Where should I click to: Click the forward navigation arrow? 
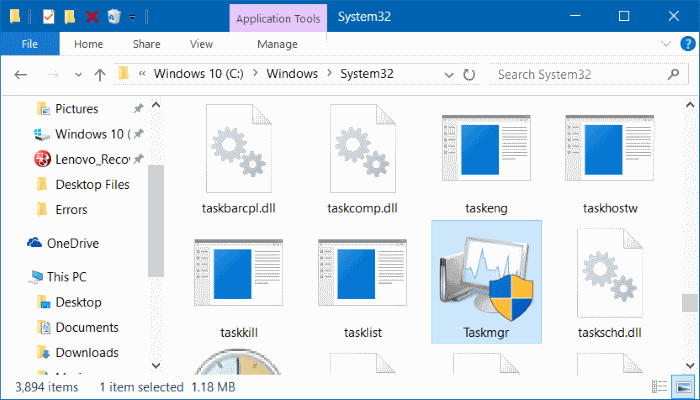[53, 75]
